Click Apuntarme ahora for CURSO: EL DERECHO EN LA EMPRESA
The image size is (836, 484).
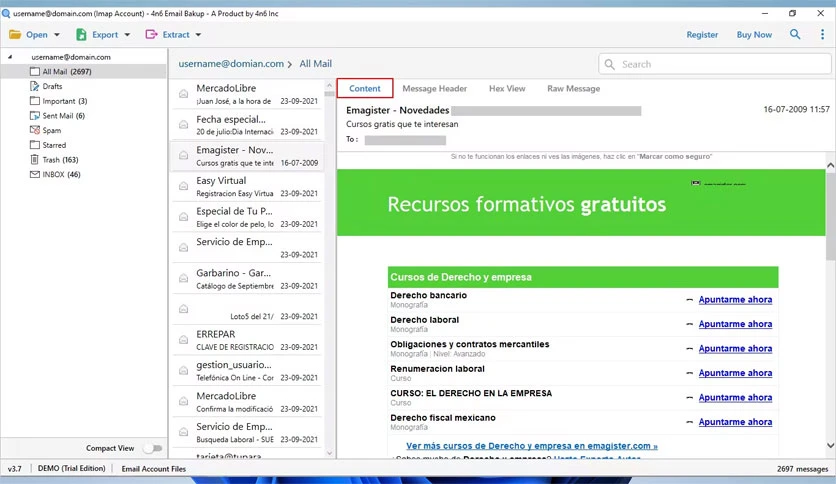pos(735,398)
